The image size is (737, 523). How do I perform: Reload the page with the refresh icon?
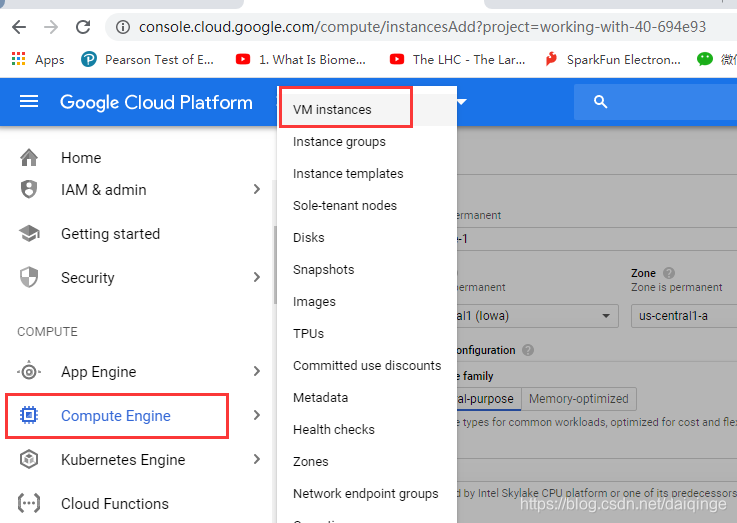click(83, 27)
